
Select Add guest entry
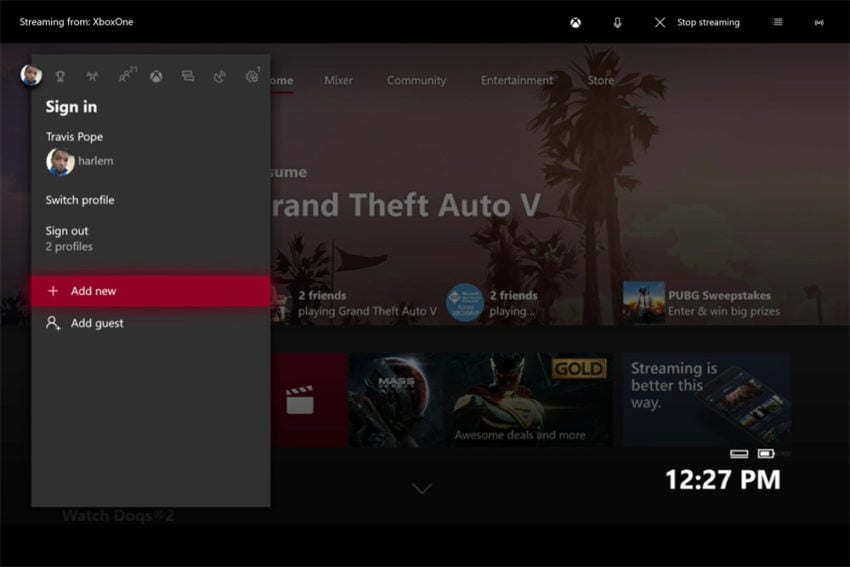coord(151,323)
